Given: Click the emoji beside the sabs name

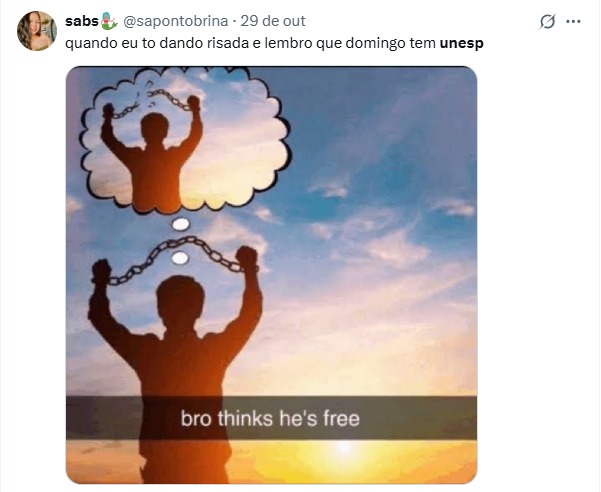Looking at the screenshot, I should click(x=109, y=21).
